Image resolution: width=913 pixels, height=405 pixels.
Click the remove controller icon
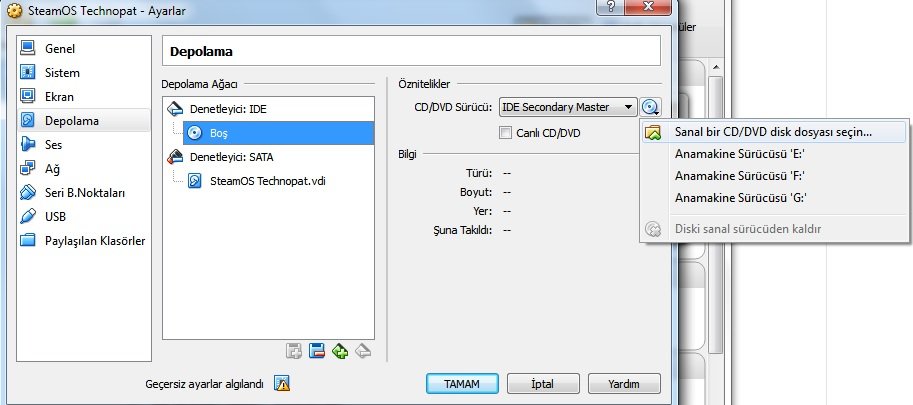[363, 351]
